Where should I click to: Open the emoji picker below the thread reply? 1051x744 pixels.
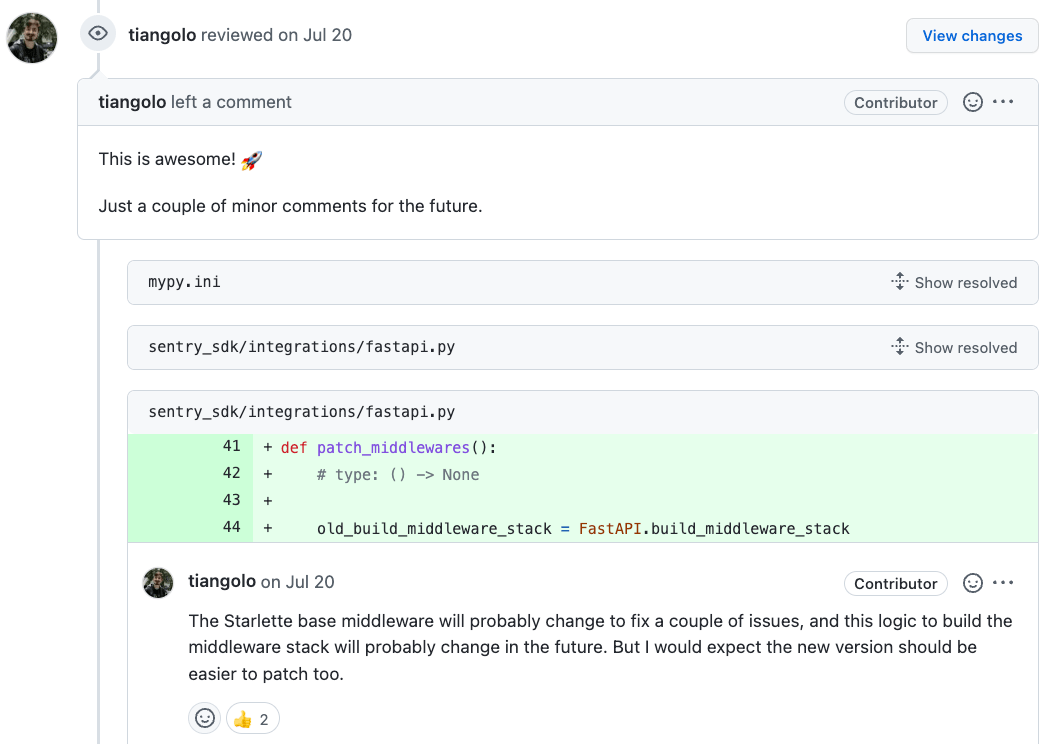[205, 718]
